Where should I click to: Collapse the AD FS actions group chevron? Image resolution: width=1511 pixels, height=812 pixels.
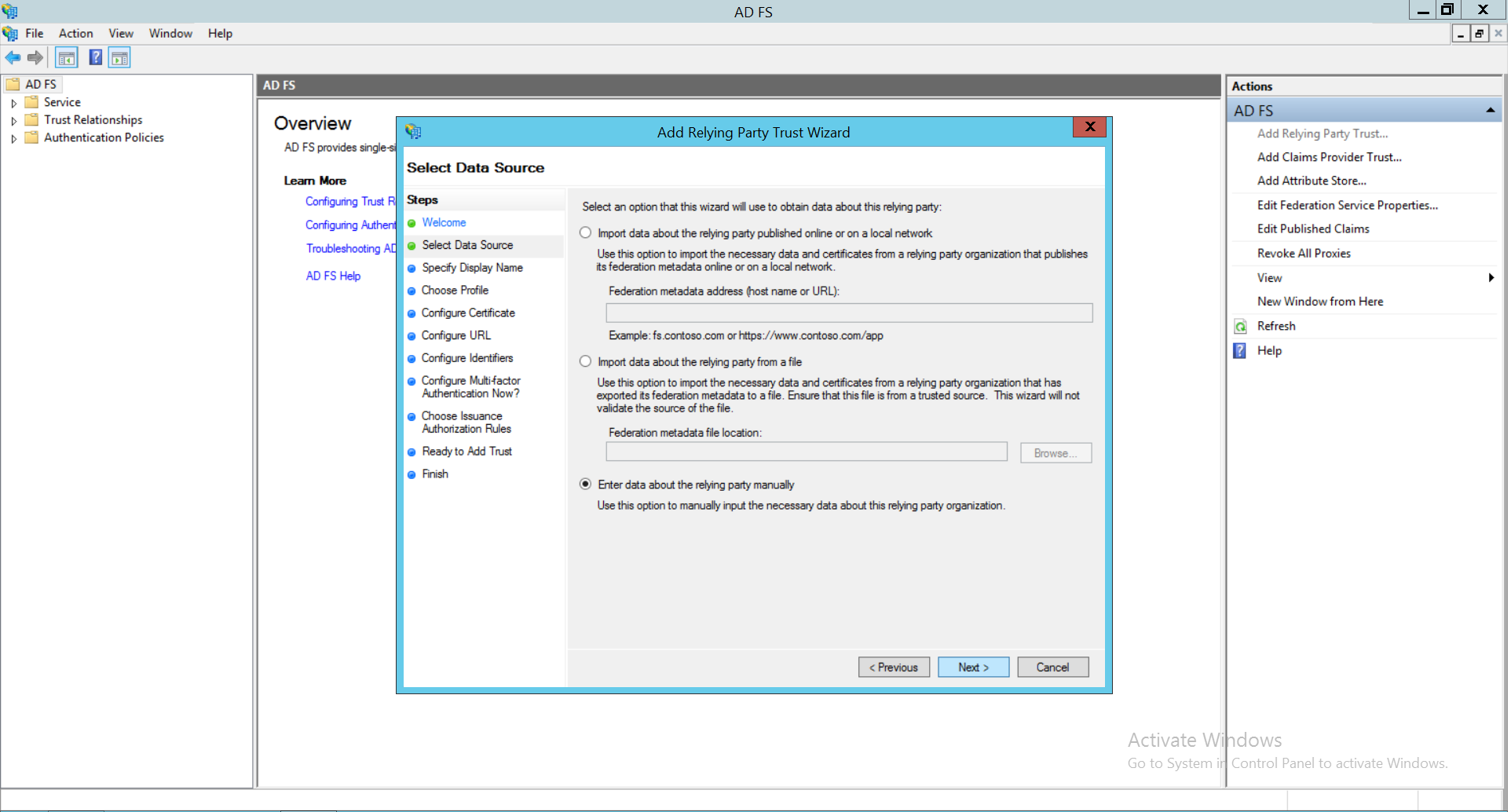point(1491,109)
